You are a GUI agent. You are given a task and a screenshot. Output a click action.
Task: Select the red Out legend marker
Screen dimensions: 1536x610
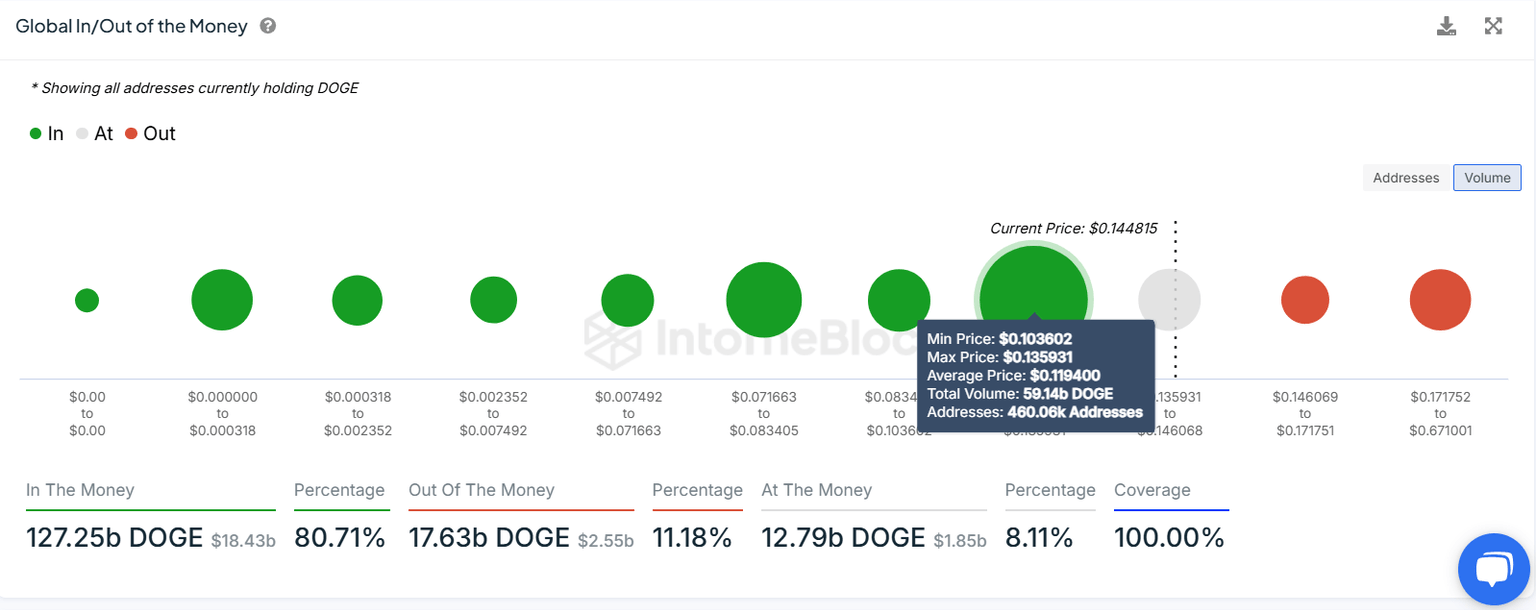(131, 133)
